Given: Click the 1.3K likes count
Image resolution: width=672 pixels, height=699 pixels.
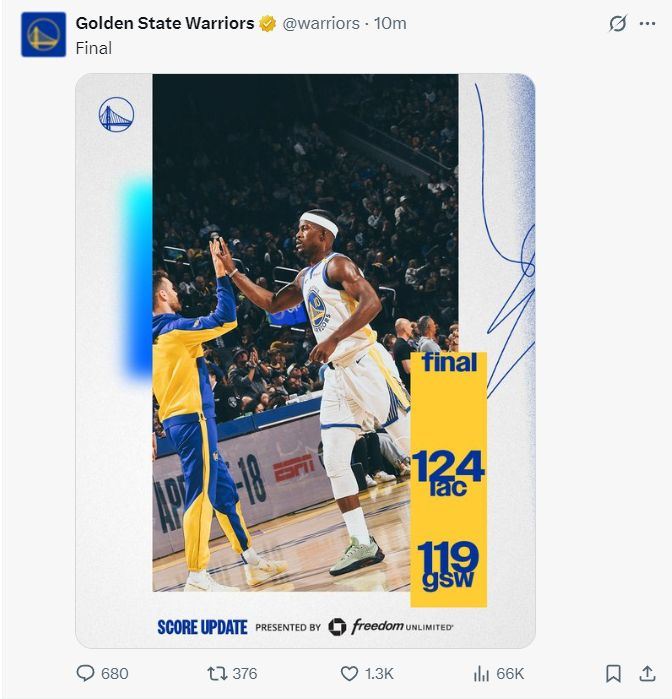Looking at the screenshot, I should pyautogui.click(x=379, y=673).
